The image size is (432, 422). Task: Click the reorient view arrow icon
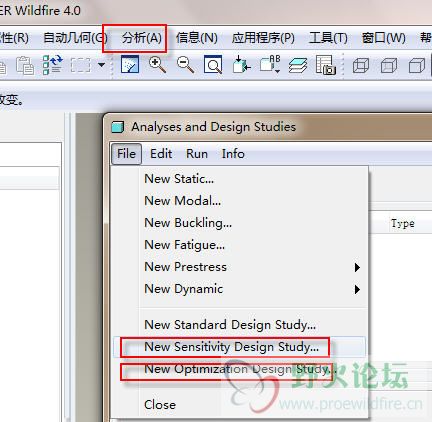click(241, 64)
